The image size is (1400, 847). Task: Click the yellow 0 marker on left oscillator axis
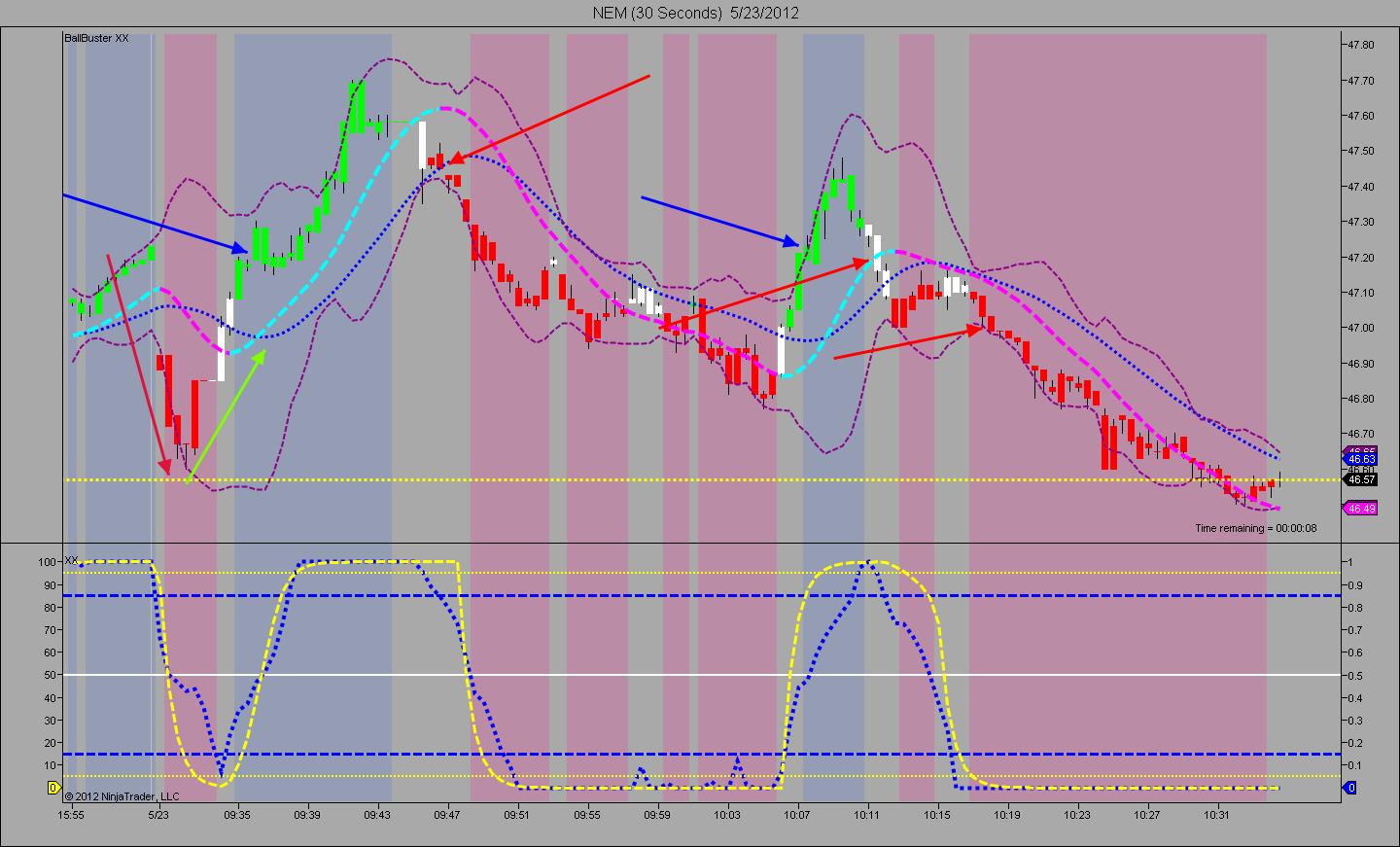pos(54,788)
